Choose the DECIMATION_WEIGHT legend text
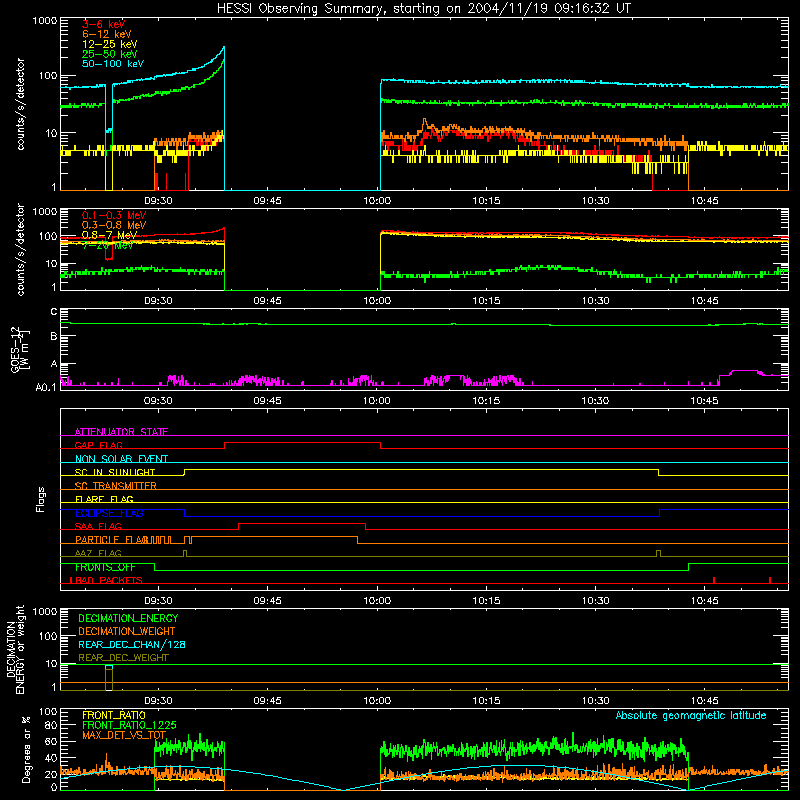The width and height of the screenshot is (800, 800). click(127, 631)
